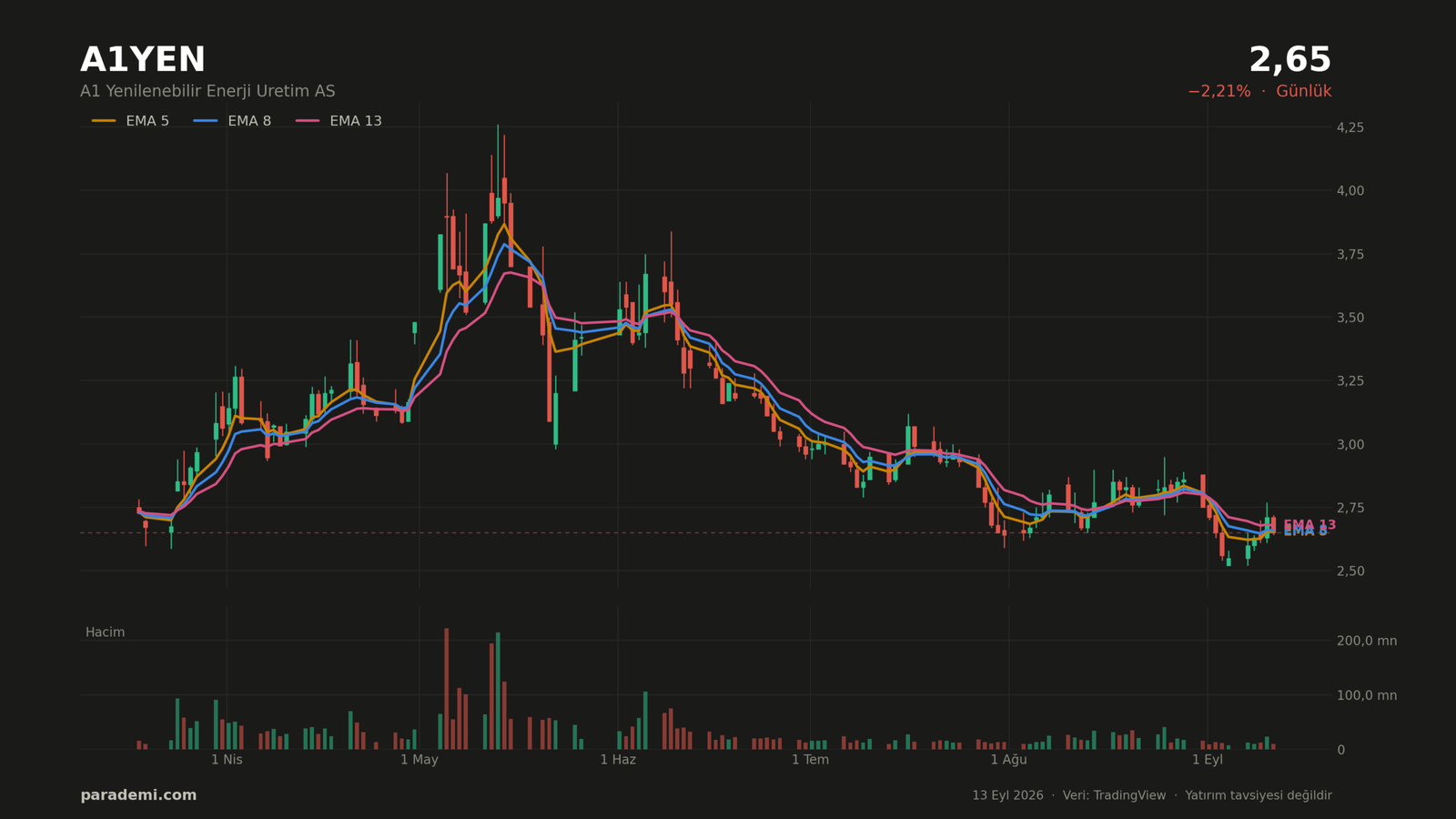Click the 100,0 mn volume axis label
Screen dimensions: 1456x819
tap(1366, 695)
